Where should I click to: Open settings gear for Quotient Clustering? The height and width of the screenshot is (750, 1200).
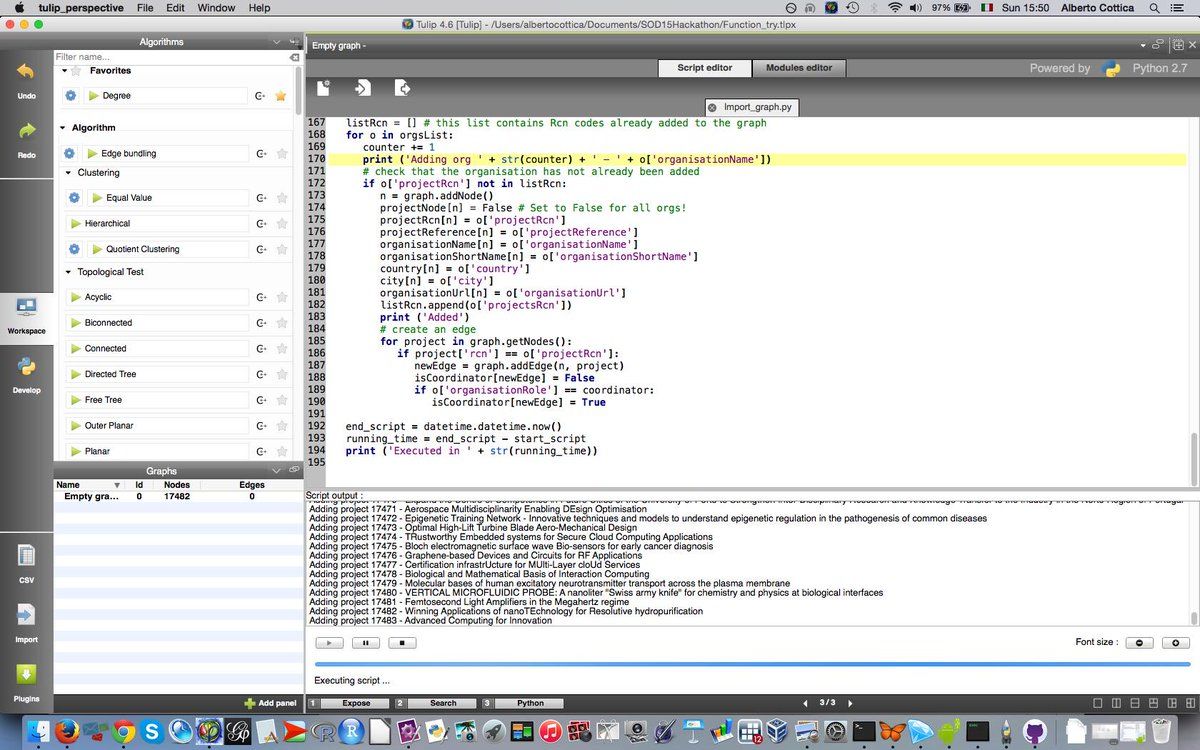[x=74, y=249]
